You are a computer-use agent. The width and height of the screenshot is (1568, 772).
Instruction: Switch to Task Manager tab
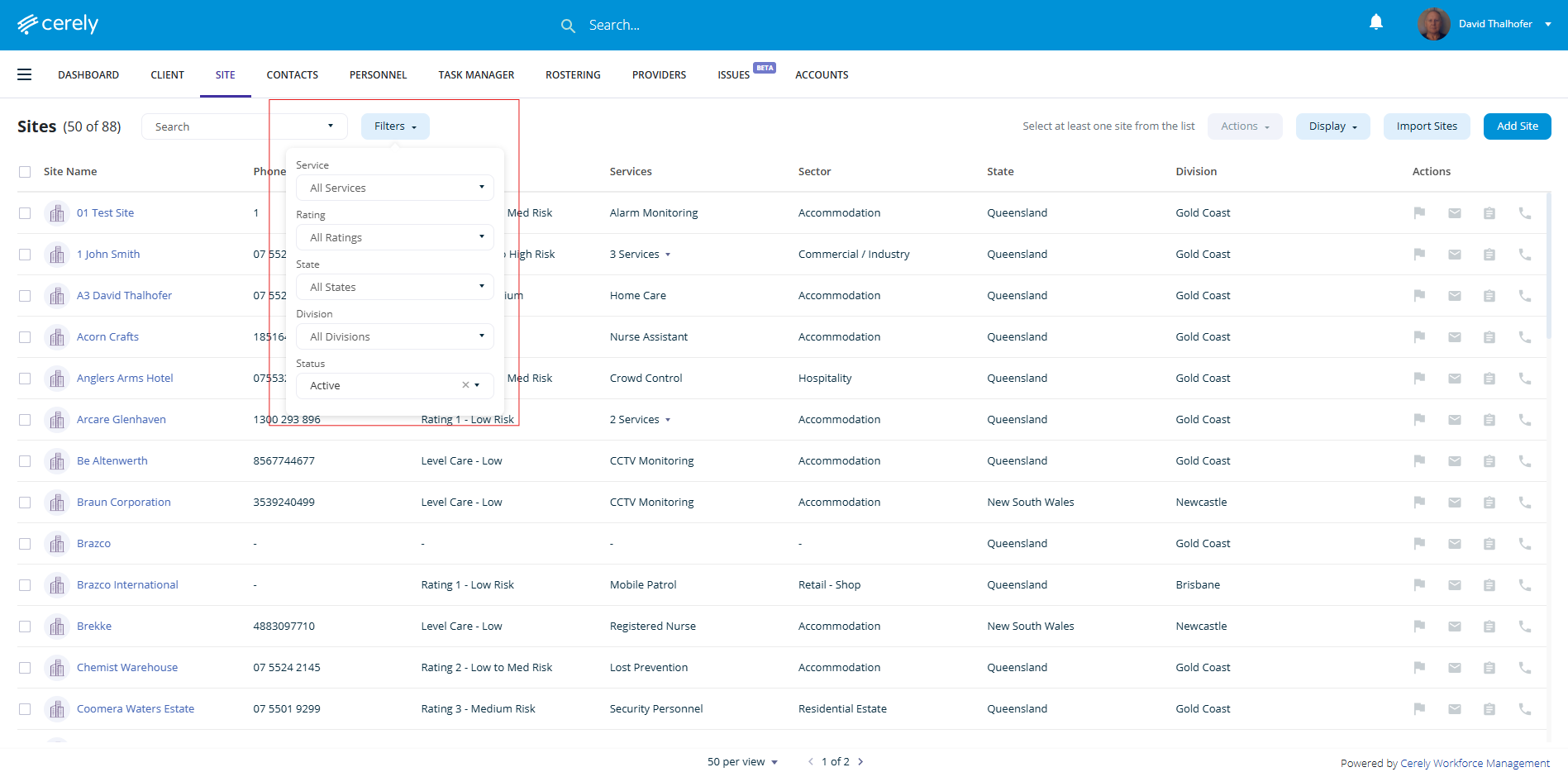476,75
